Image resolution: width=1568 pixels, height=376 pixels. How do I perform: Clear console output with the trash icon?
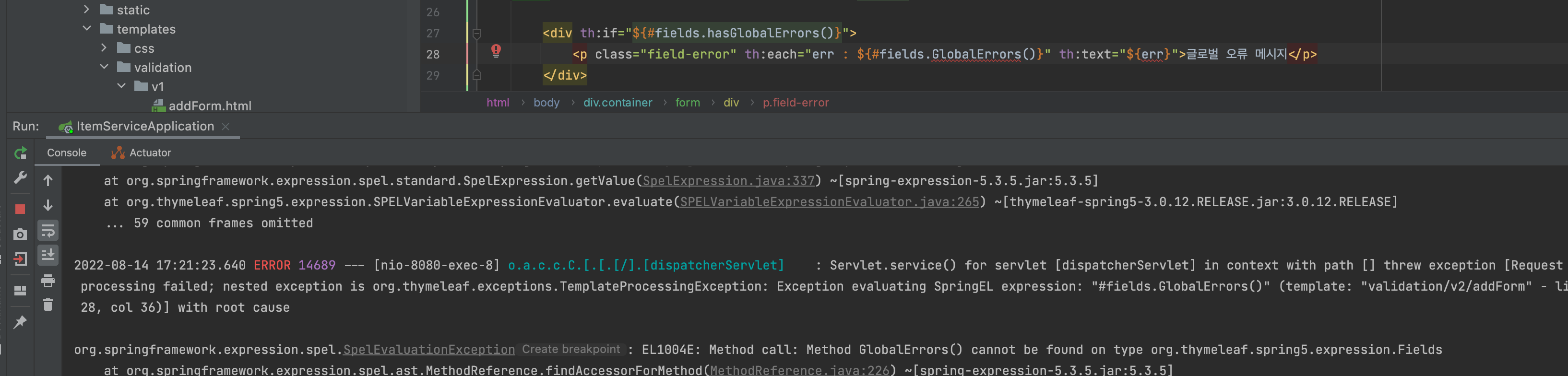click(48, 304)
